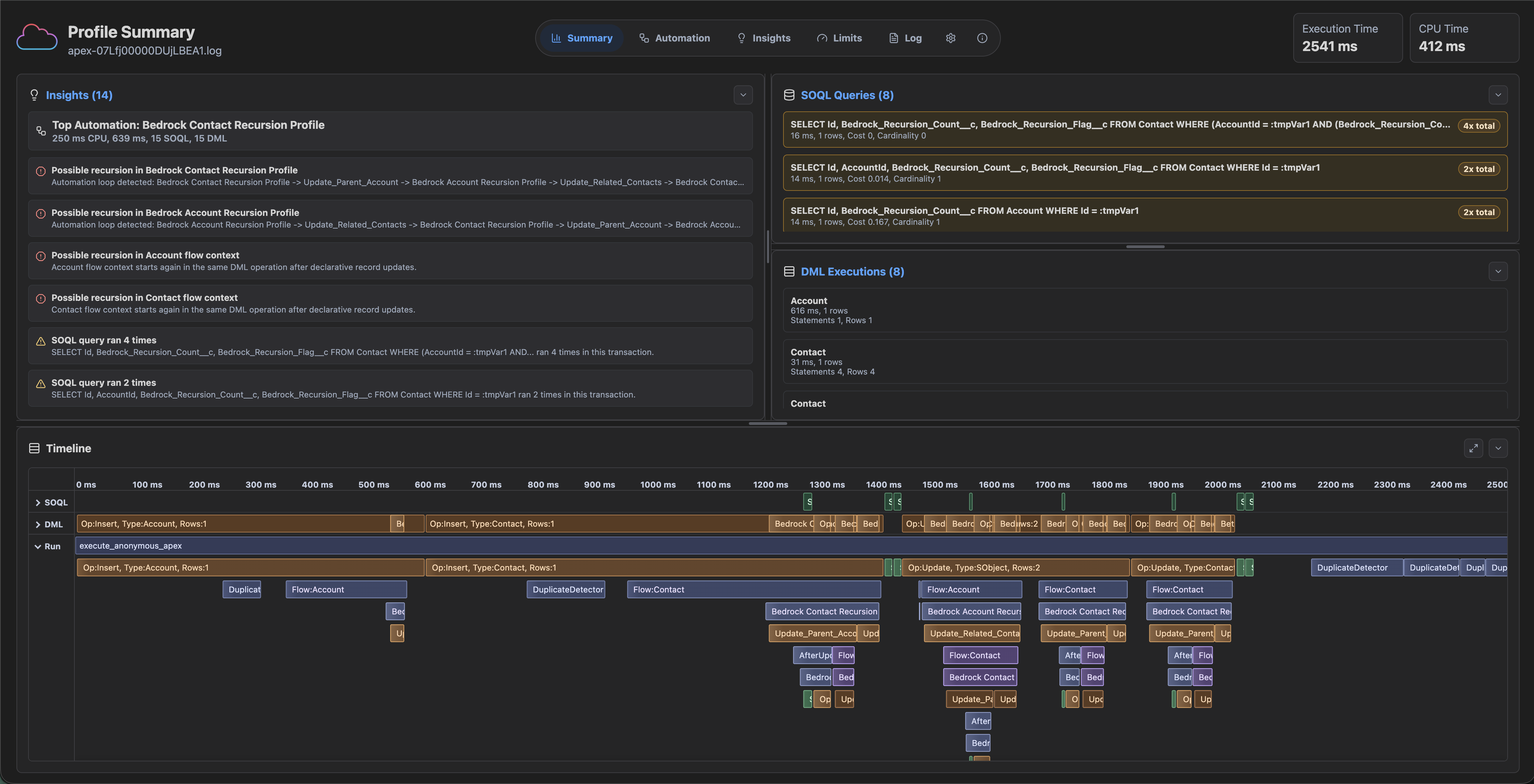Open the Account 616 ms DML execution
The height and width of the screenshot is (784, 1534).
point(1145,310)
